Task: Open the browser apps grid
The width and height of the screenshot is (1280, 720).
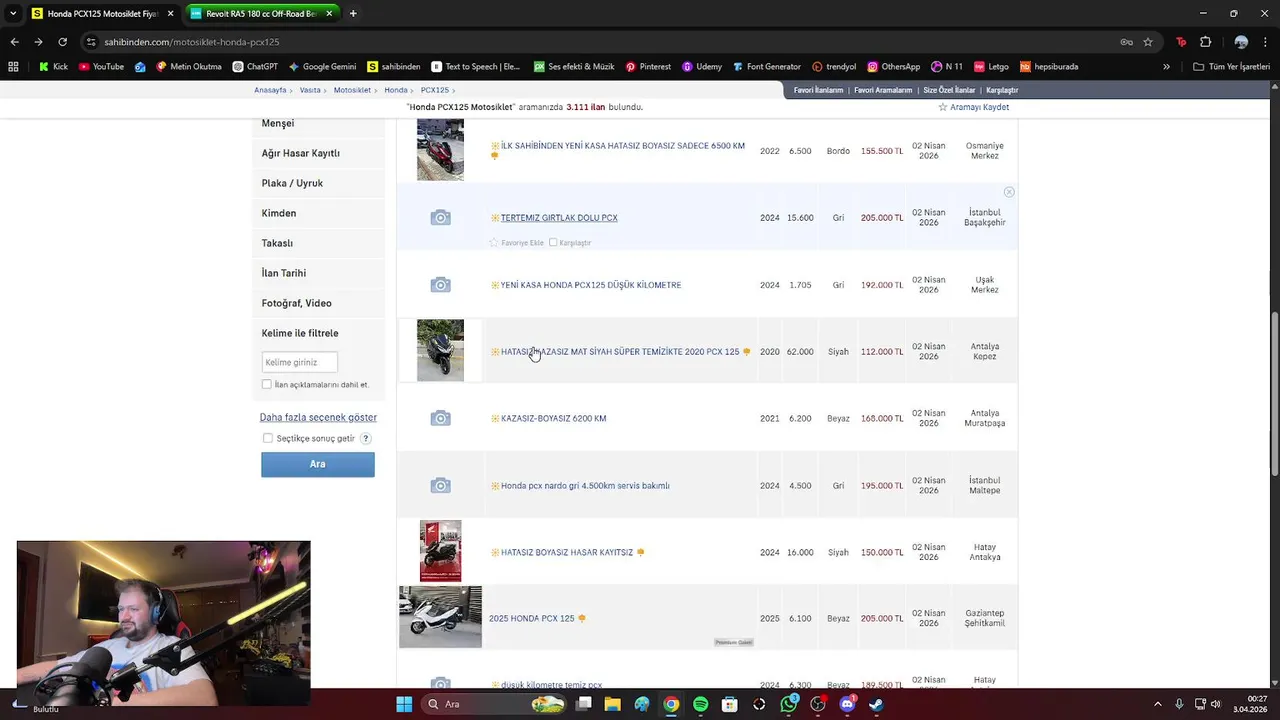Action: (13, 67)
